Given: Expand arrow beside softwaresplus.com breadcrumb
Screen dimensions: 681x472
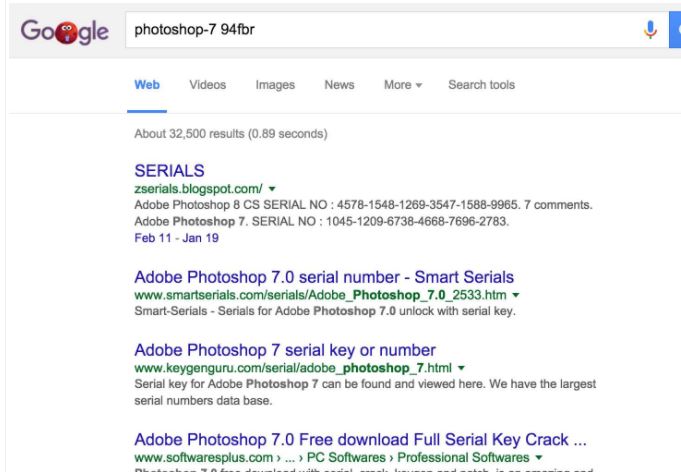Looking at the screenshot, I should (539, 458).
